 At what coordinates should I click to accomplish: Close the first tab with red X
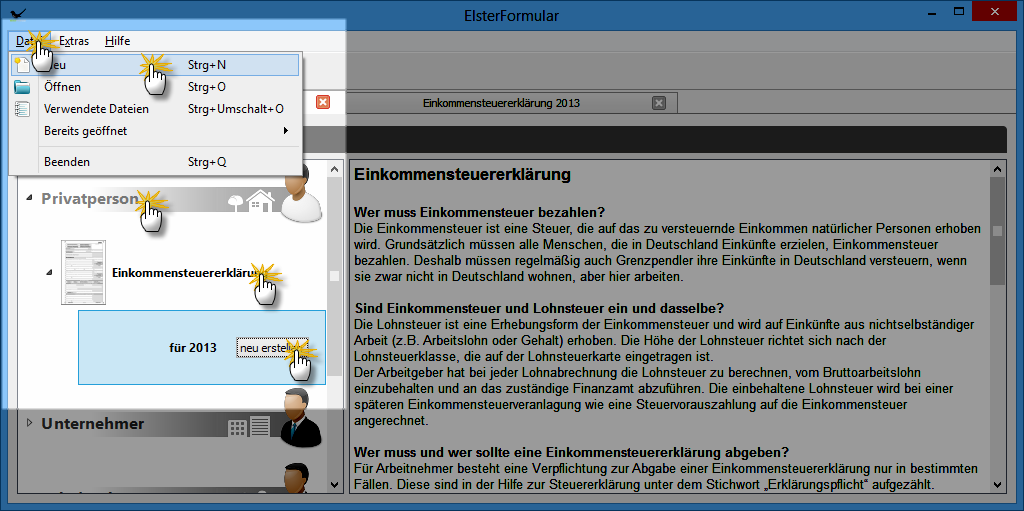coord(323,103)
